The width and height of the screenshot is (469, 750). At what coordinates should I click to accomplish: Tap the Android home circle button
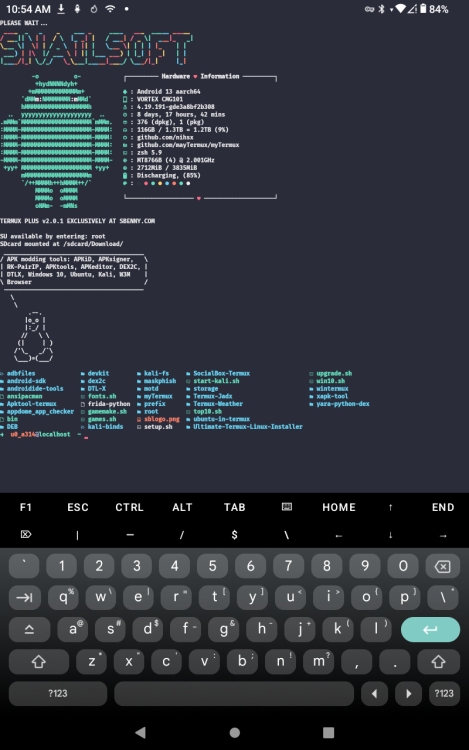click(x=234, y=732)
